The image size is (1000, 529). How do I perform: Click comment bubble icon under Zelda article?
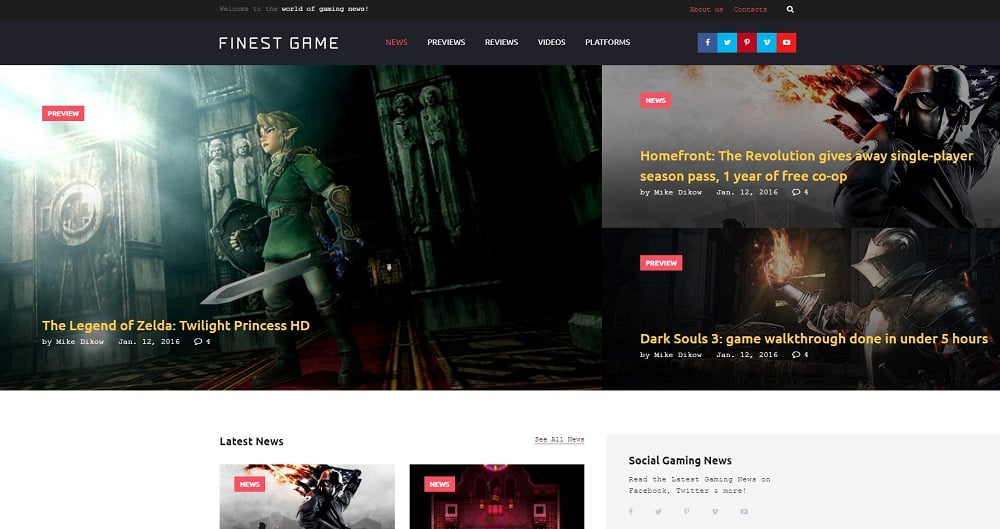[198, 342]
